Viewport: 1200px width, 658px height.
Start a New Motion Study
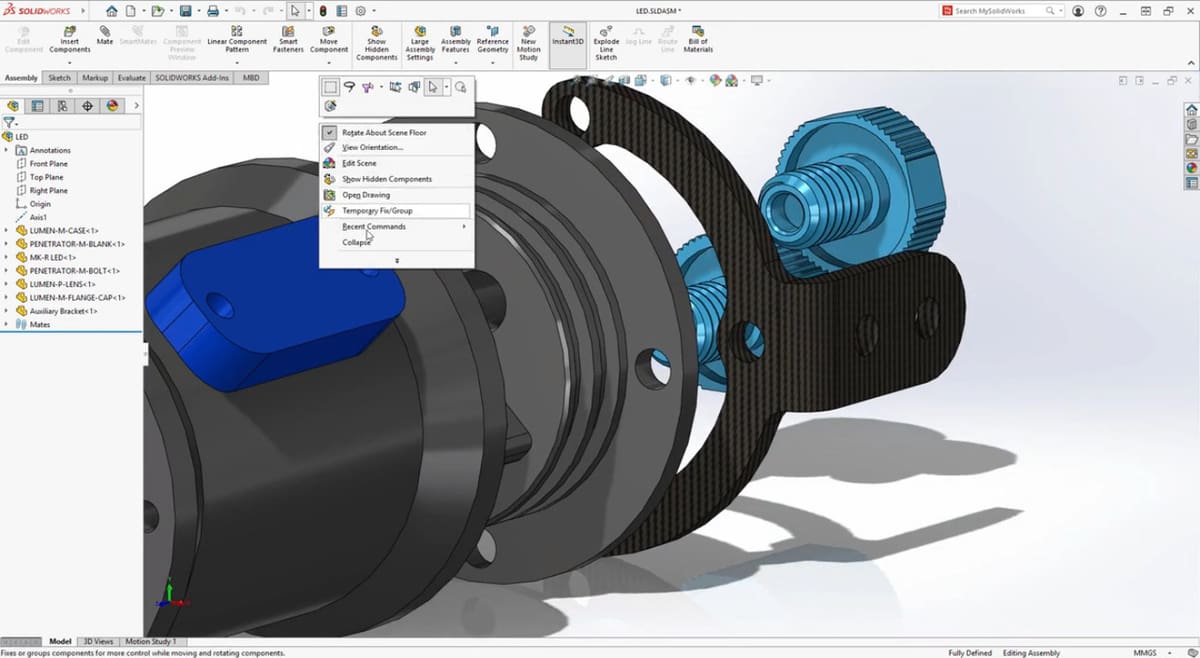pos(528,43)
